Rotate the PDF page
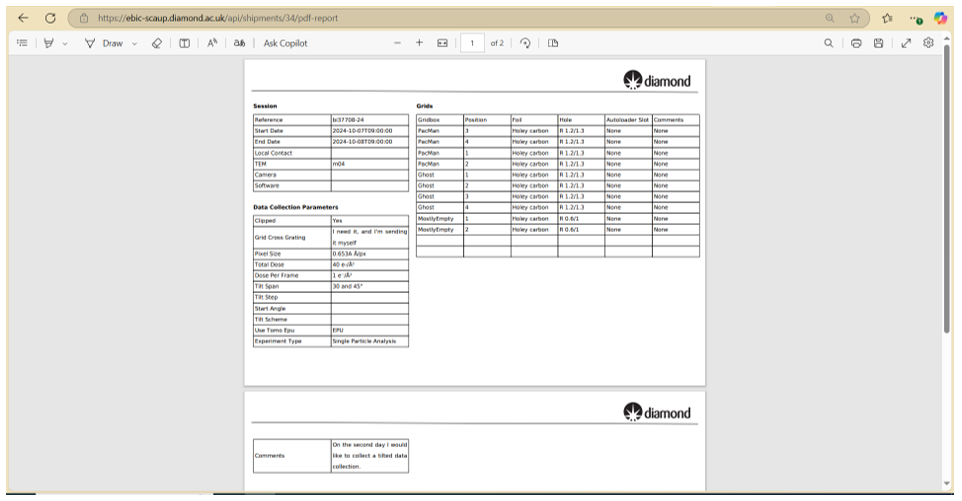The height and width of the screenshot is (501, 962). (525, 43)
